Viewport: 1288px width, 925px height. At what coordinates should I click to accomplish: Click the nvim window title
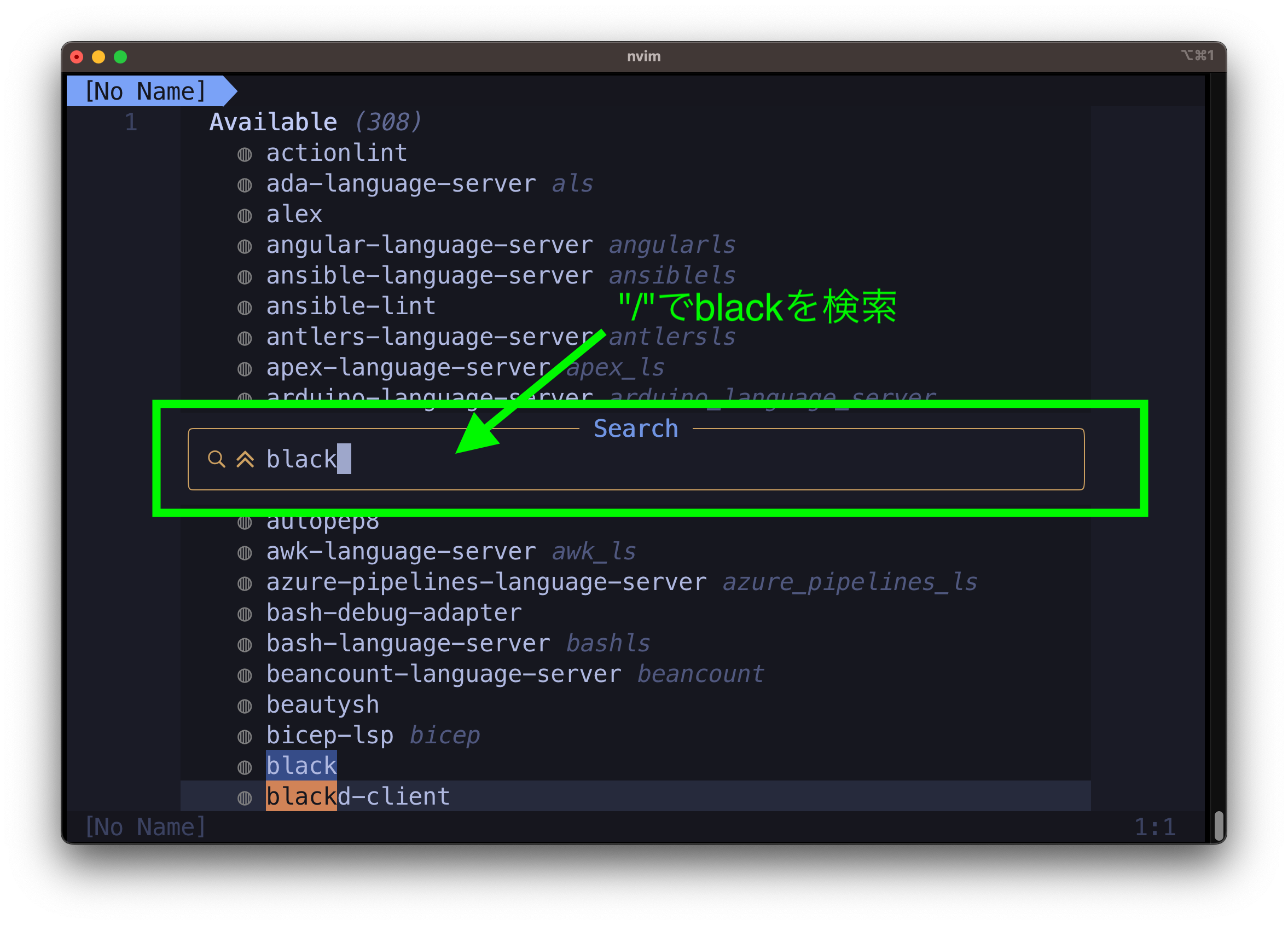(643, 56)
